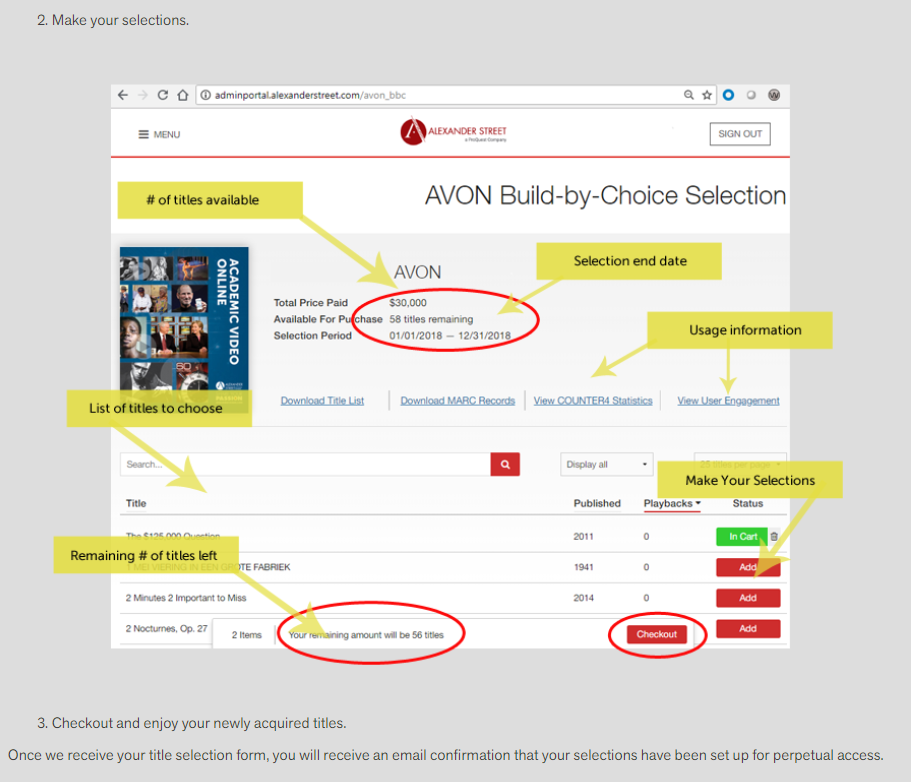Click the browser back arrow
911x782 pixels.
click(x=123, y=95)
